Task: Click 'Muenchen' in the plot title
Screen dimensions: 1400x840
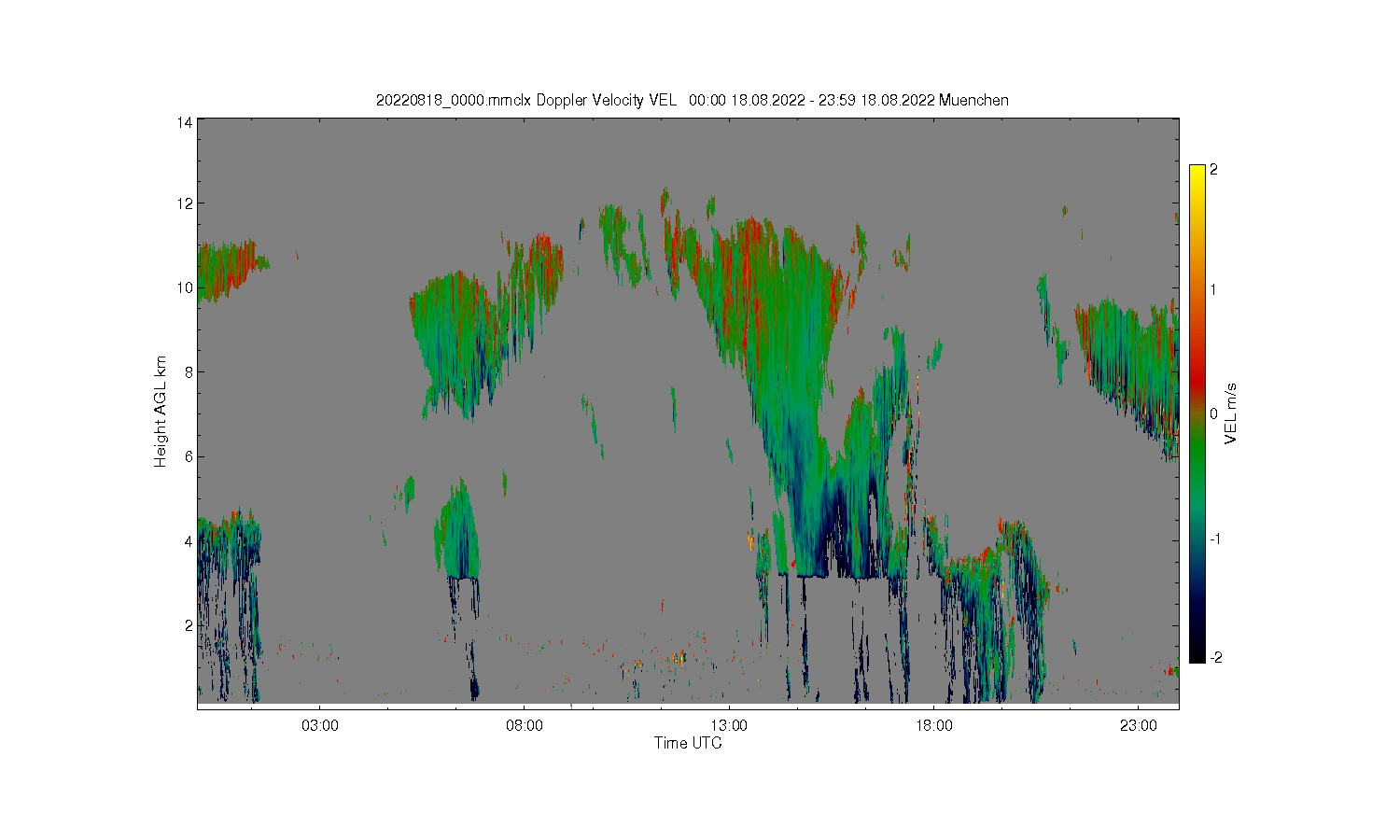Action: 973,100
